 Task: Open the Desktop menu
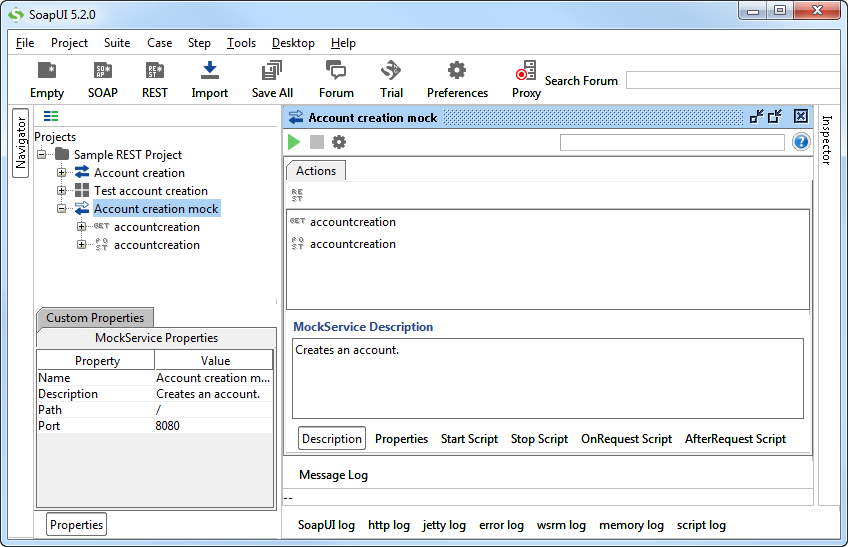click(293, 43)
